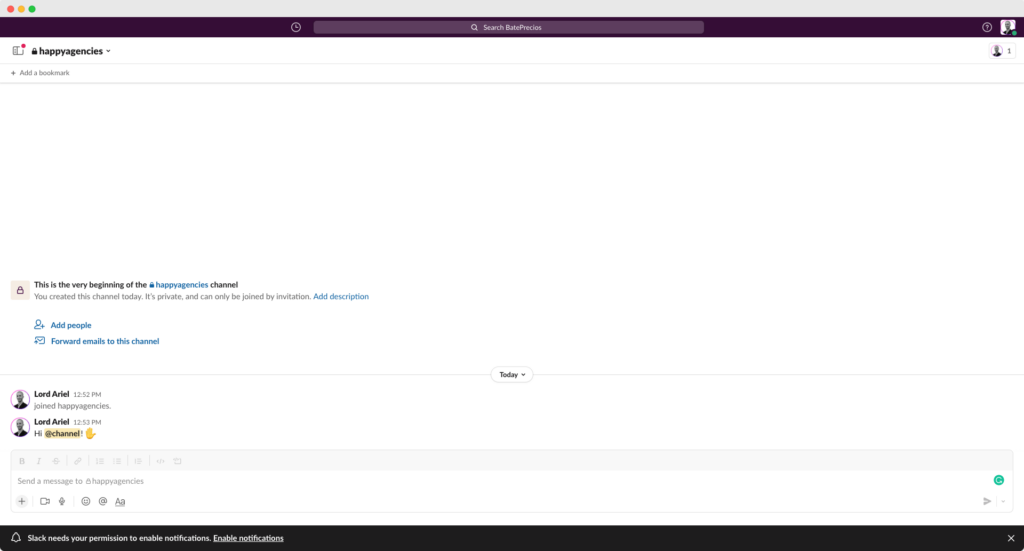Click Lord Ariel name on joined message
The height and width of the screenshot is (551, 1024).
pyautogui.click(x=52, y=394)
